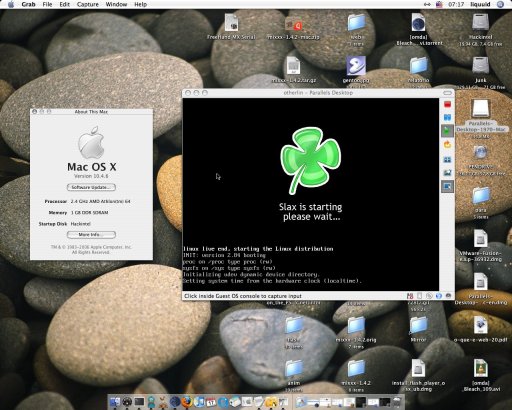The image size is (512, 410).
Task: Click the orange Reset arrow icon in Parallels
Action: (447, 145)
